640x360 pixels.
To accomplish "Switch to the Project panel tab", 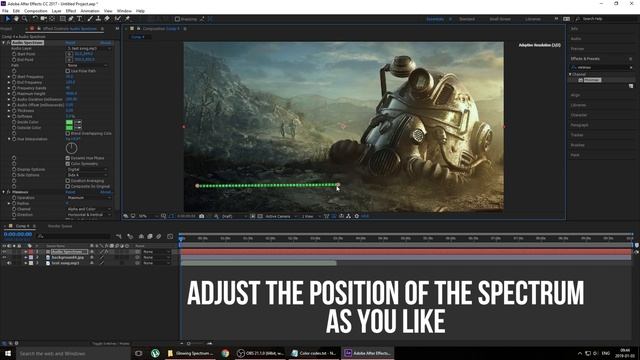I will (7, 29).
